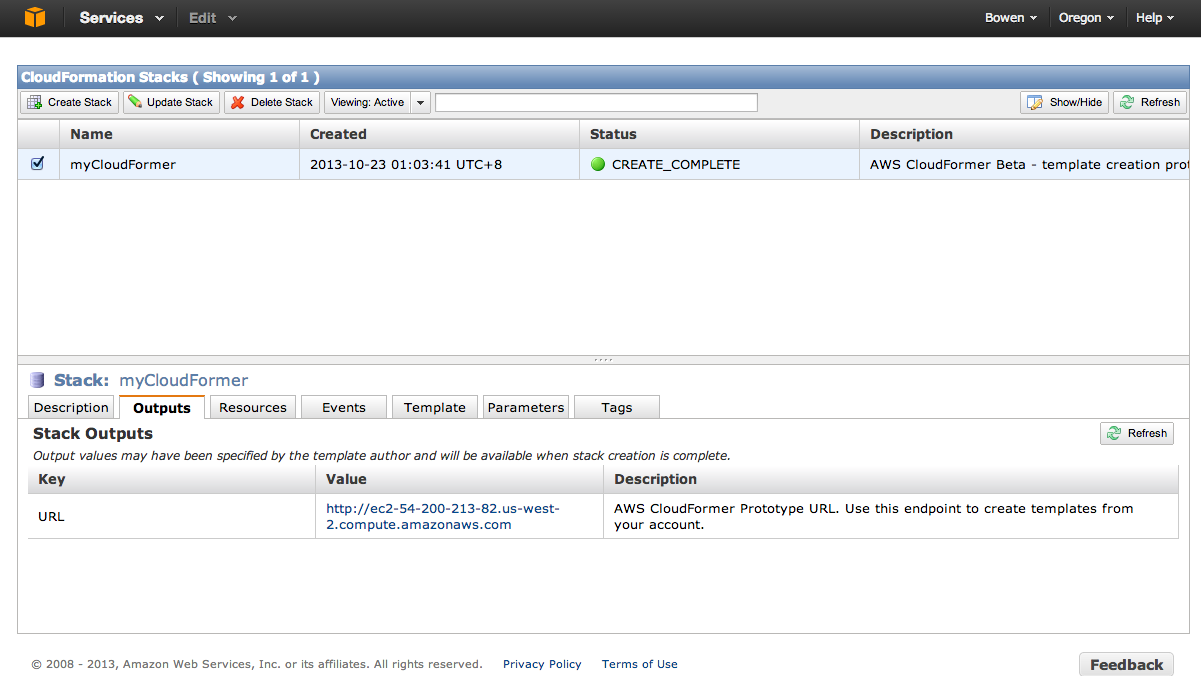Viewport: 1201px width, 676px height.
Task: Open the Parameters tab
Action: click(526, 407)
